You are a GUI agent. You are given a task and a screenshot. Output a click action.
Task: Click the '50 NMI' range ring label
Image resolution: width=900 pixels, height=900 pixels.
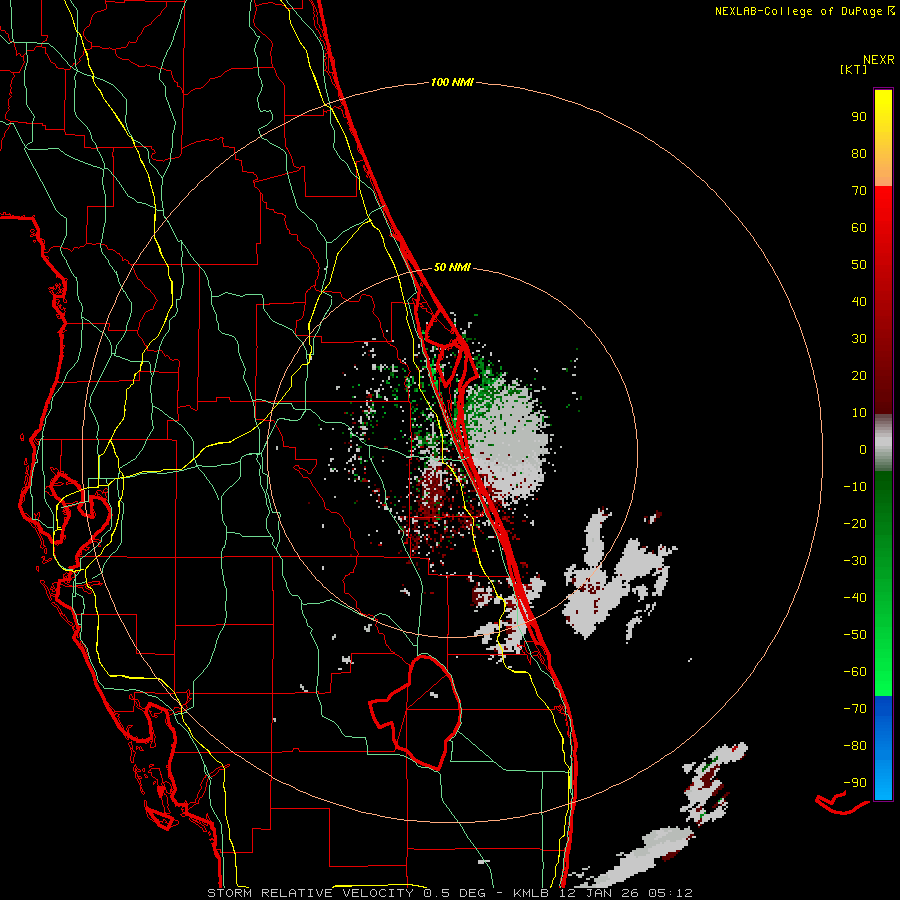tap(452, 267)
